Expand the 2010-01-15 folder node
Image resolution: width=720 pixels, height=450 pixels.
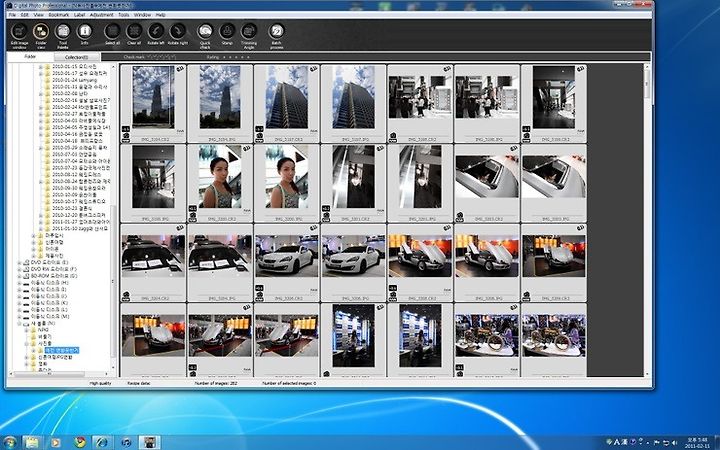40,67
